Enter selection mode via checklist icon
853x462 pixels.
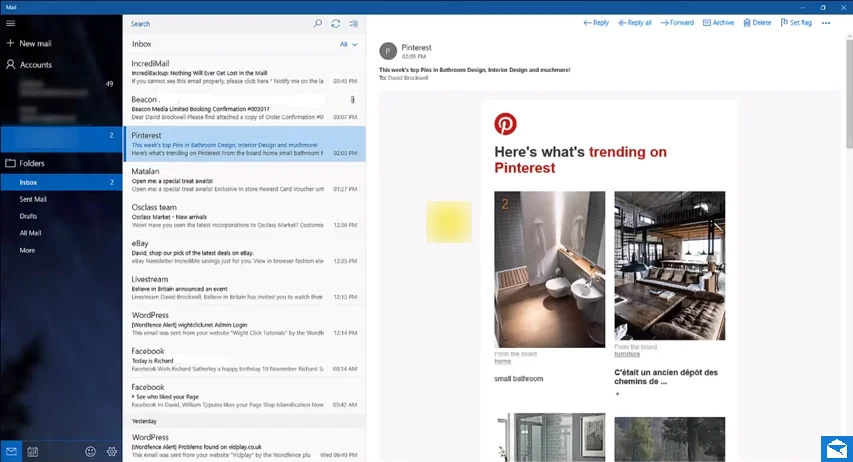coord(353,23)
